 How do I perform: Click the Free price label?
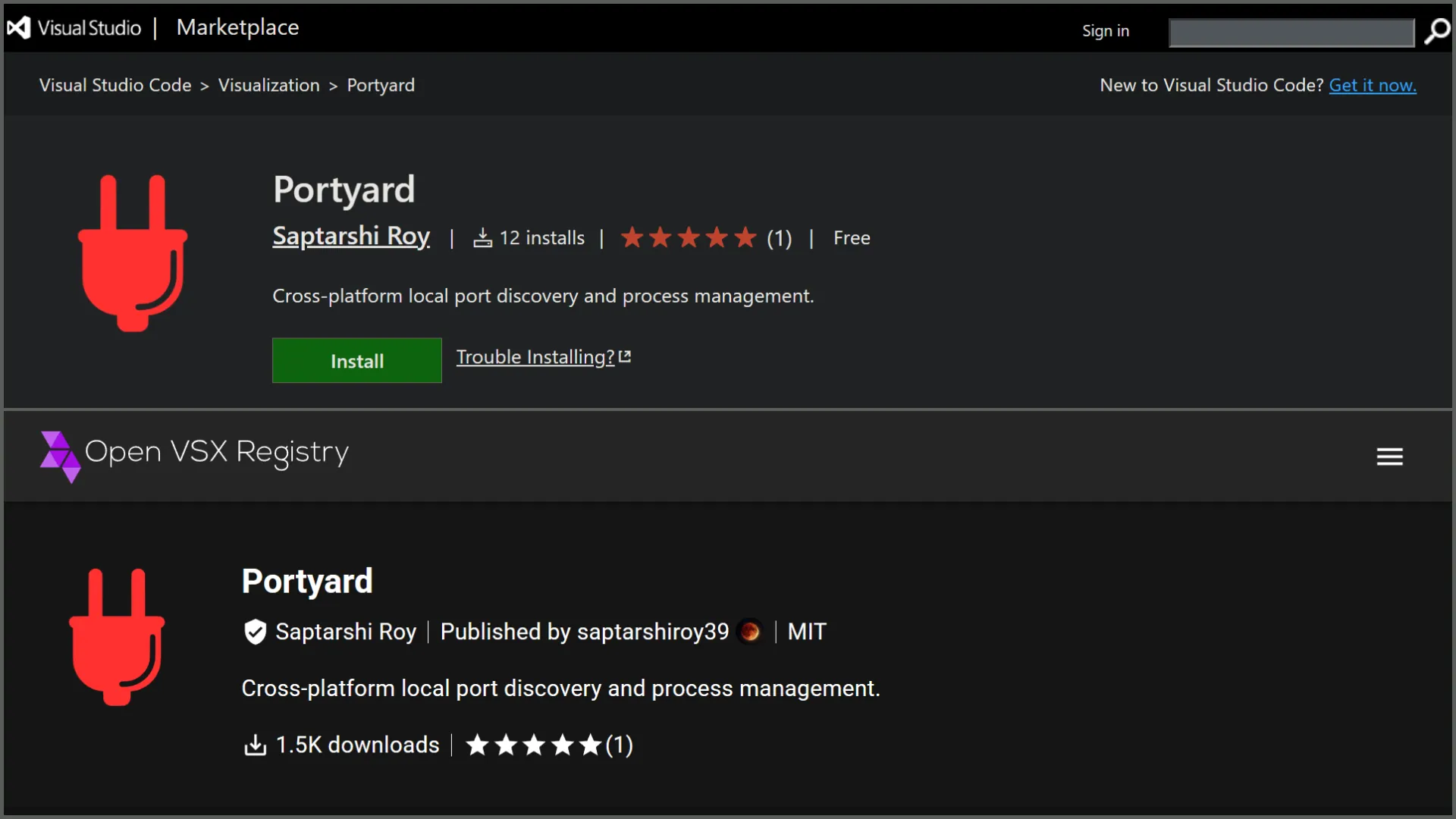(852, 238)
